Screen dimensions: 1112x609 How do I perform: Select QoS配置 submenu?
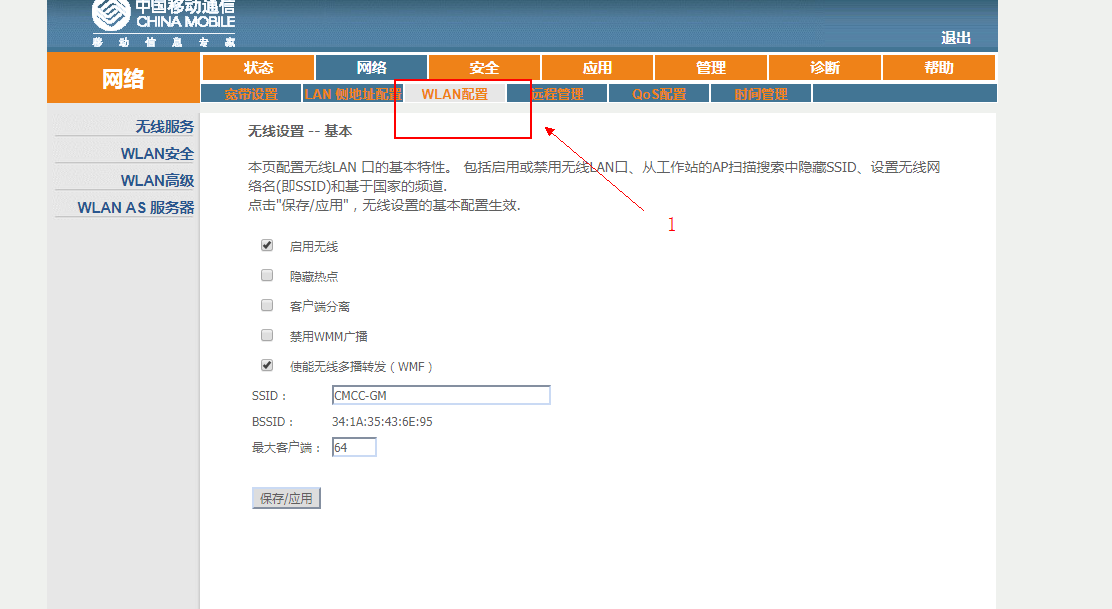coord(659,94)
